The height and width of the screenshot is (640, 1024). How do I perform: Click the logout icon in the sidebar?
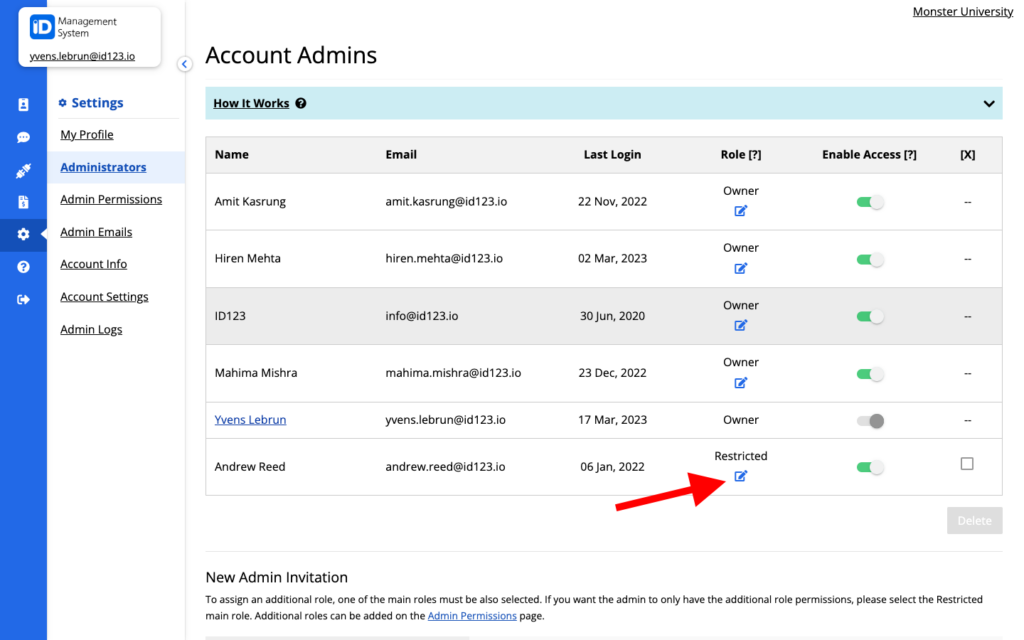click(23, 298)
